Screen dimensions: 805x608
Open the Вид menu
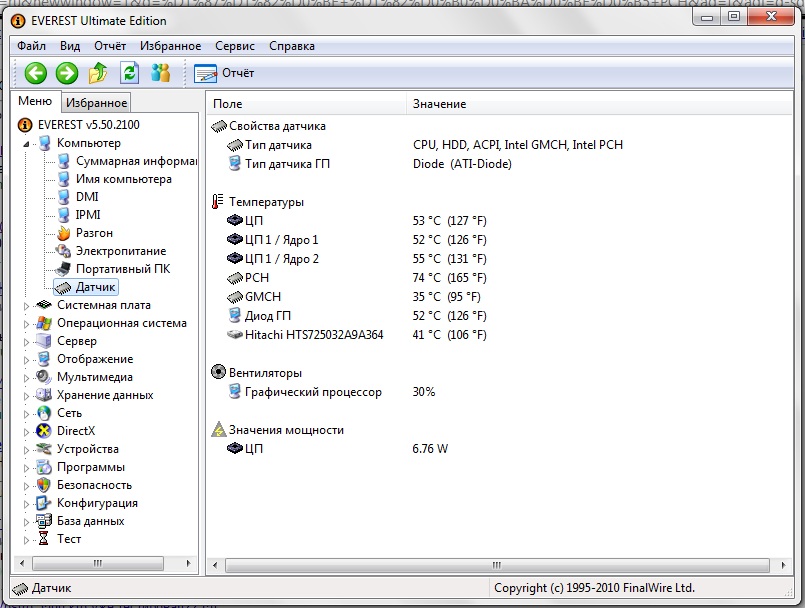70,46
